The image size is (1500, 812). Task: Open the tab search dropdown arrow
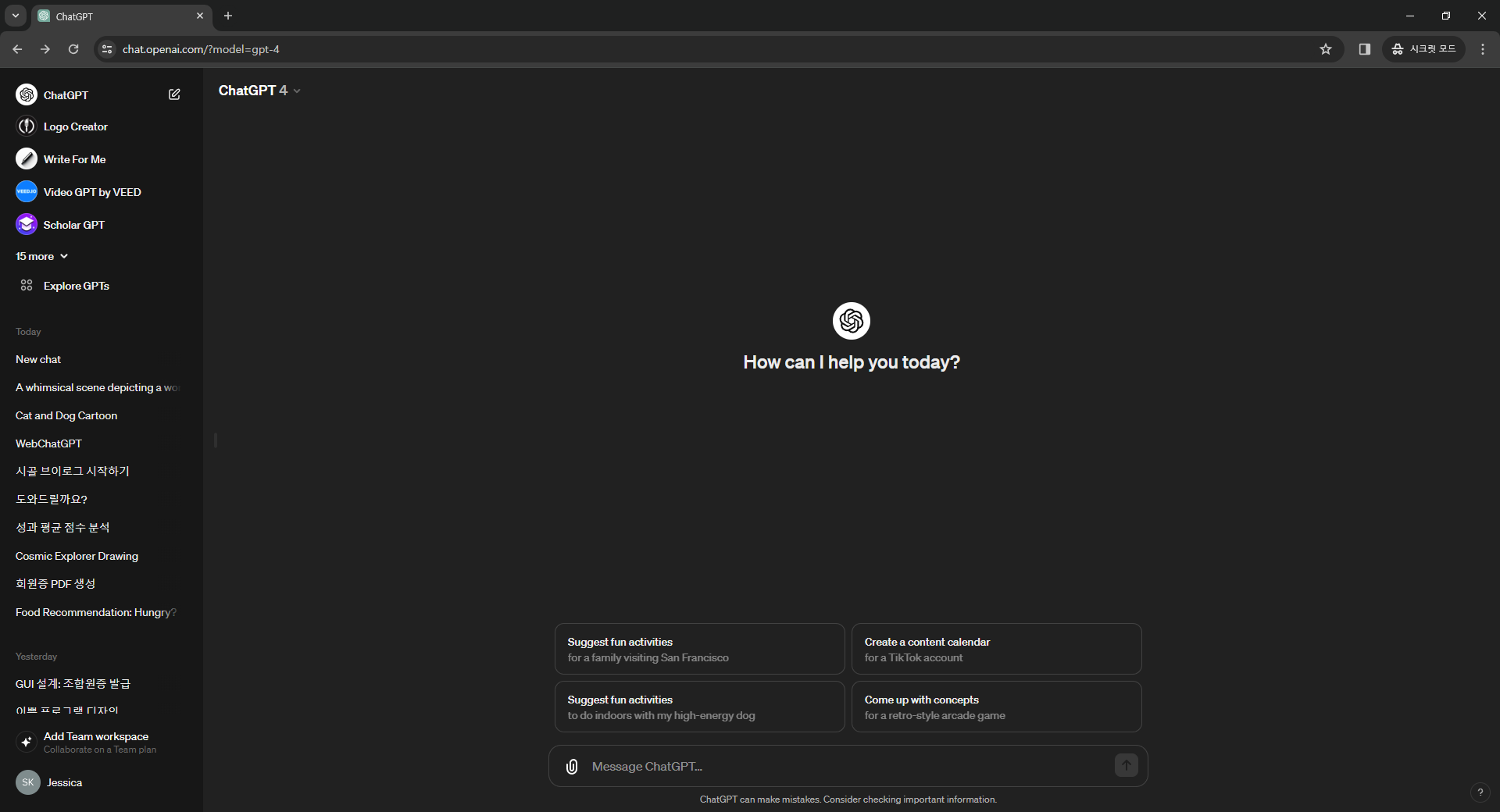coord(15,16)
